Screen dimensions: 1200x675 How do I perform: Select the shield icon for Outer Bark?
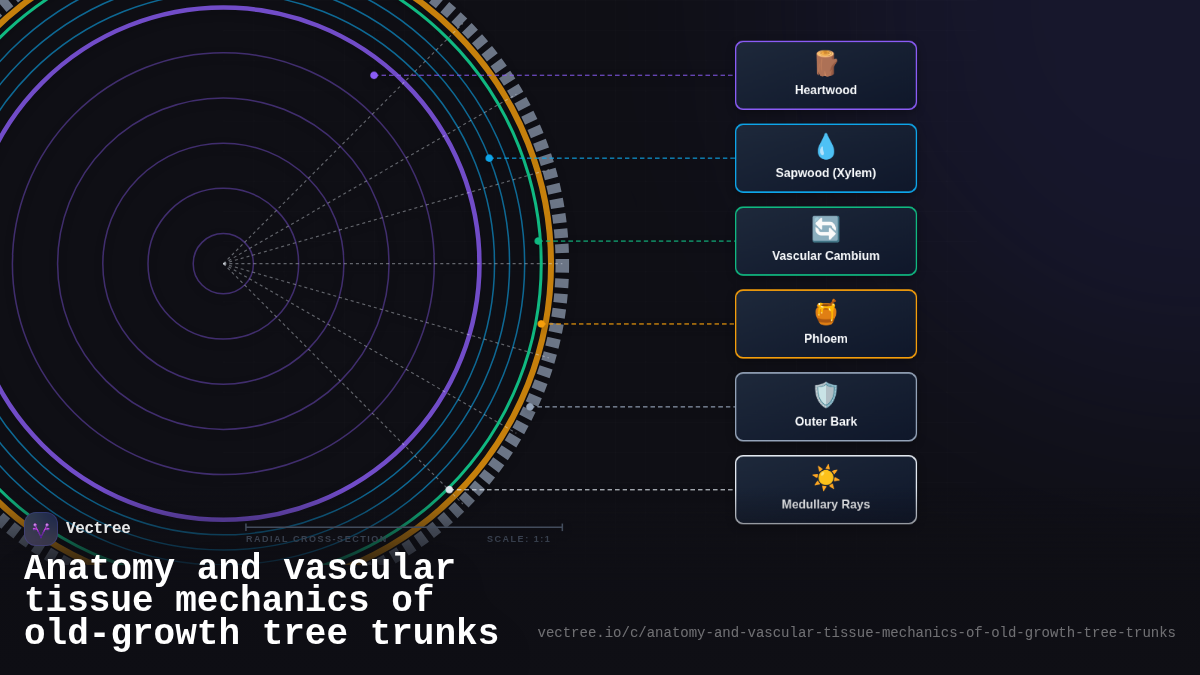pos(825,396)
